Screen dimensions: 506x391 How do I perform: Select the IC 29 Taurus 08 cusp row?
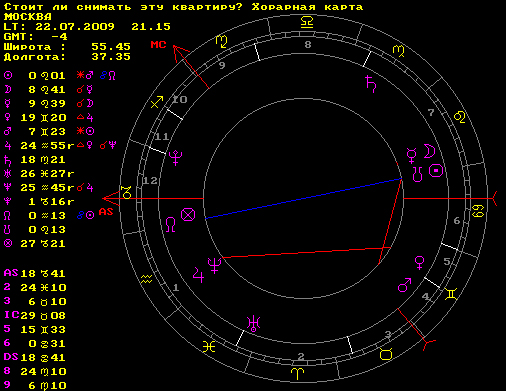pos(35,315)
